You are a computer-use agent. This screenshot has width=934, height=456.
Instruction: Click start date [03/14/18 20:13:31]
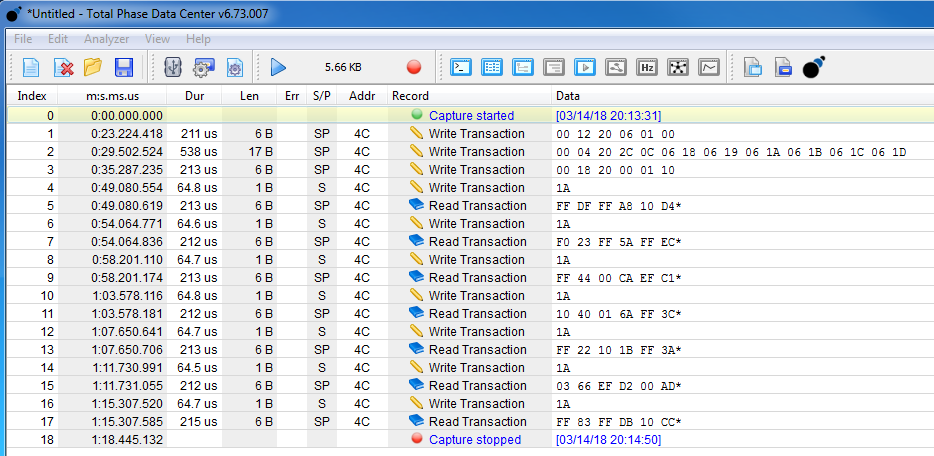[608, 115]
